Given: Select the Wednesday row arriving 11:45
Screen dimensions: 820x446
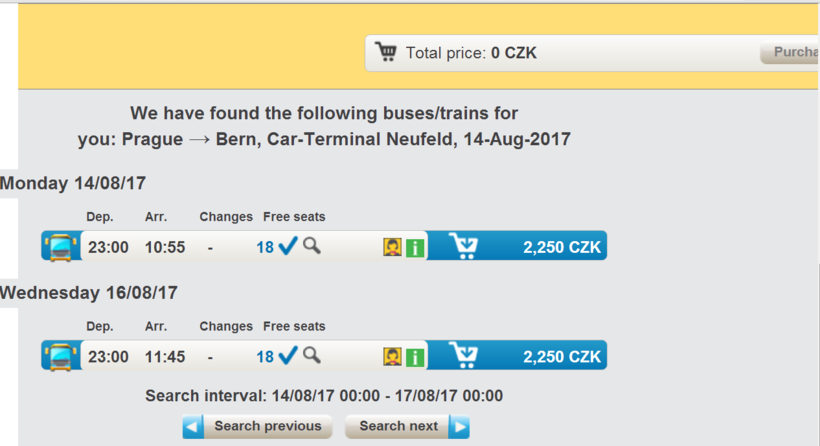Looking at the screenshot, I should point(324,356).
